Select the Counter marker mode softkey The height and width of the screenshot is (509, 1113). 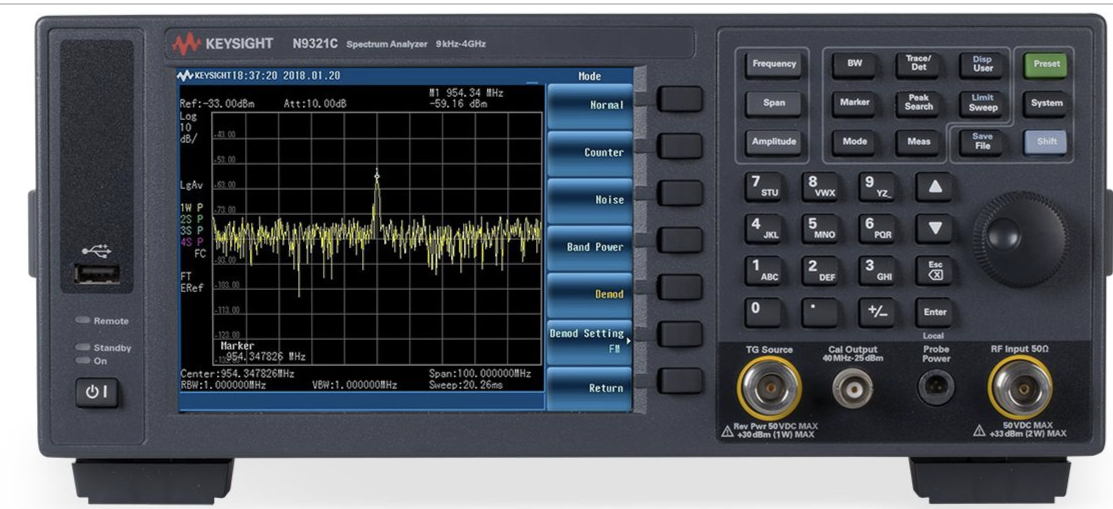pyautogui.click(x=590, y=153)
